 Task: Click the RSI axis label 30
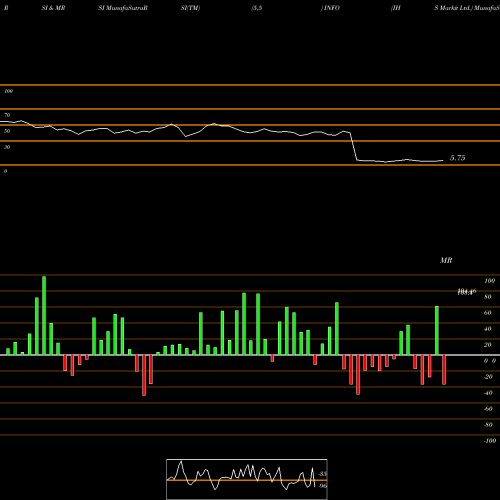click(7, 147)
